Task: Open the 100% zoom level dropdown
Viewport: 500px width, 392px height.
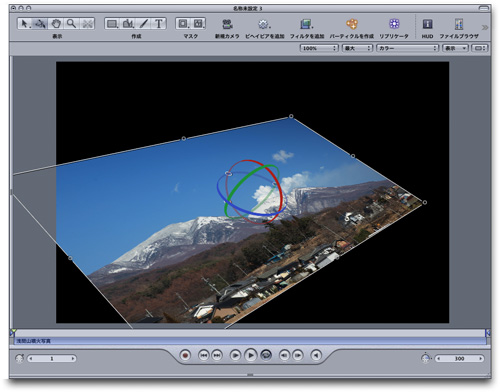Action: coord(319,48)
